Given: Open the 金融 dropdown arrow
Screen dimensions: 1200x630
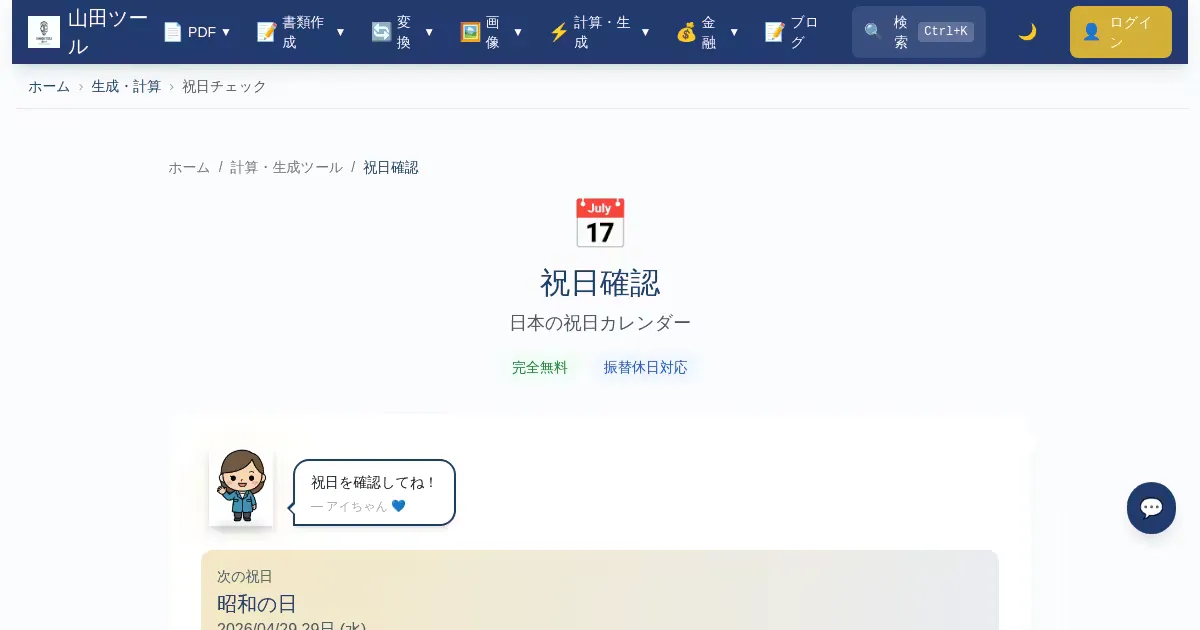Looking at the screenshot, I should click(734, 32).
